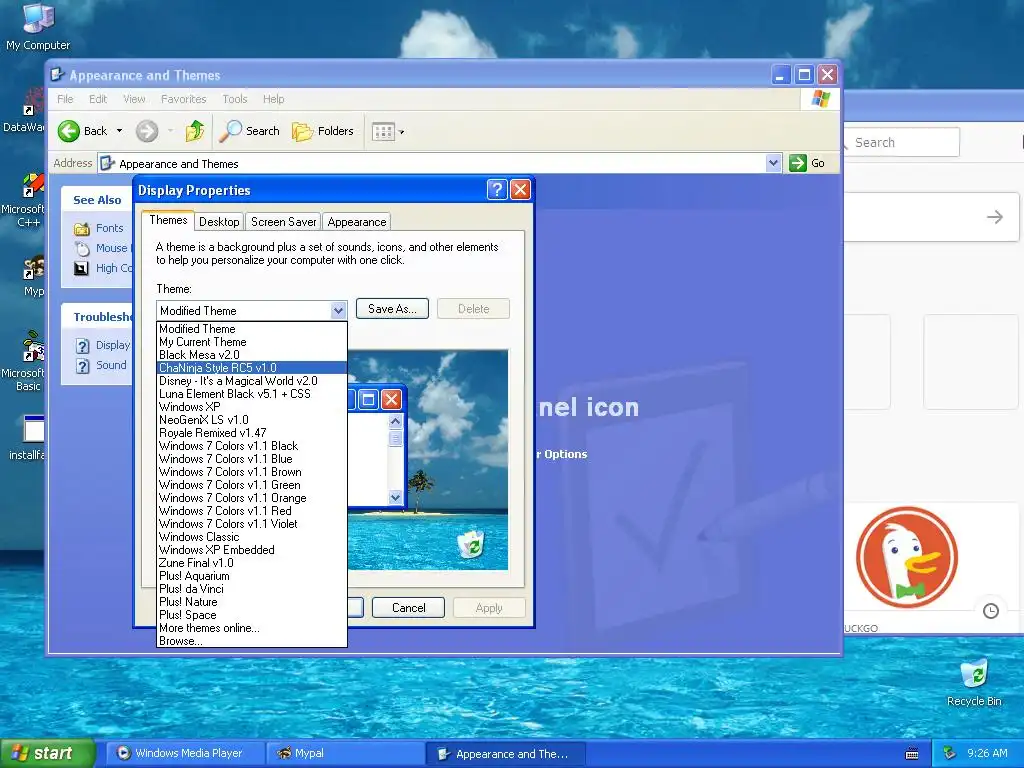Click the green Go arrow button
This screenshot has height=768, width=1024.
[797, 163]
